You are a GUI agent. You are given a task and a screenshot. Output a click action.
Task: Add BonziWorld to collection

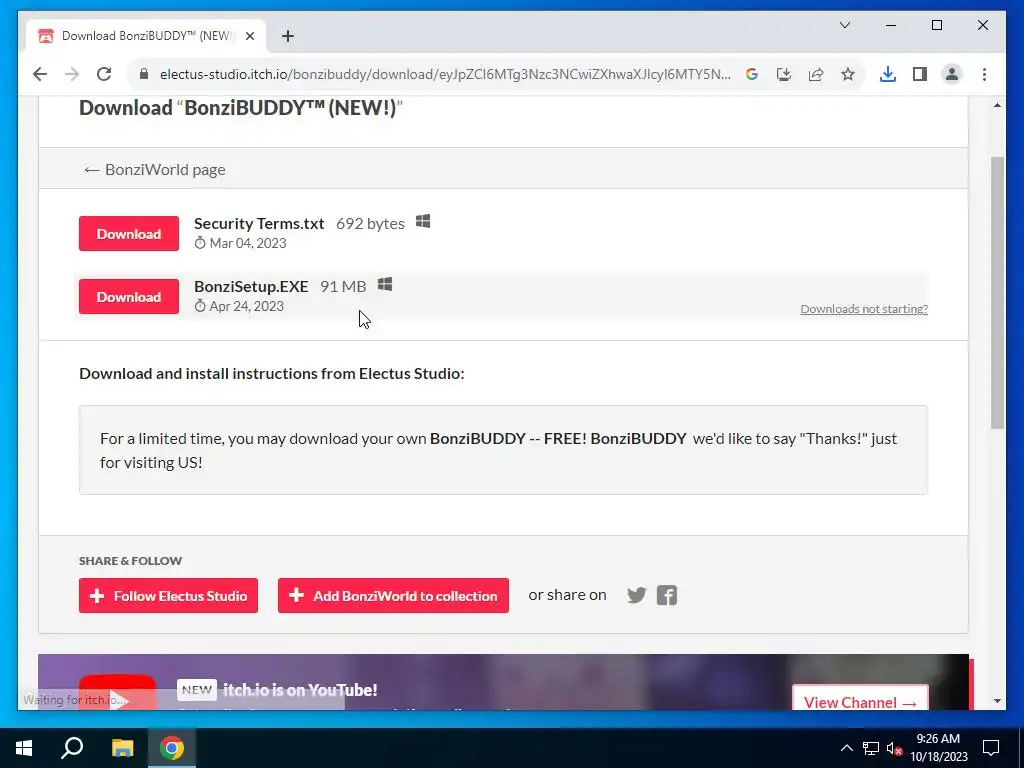tap(393, 596)
